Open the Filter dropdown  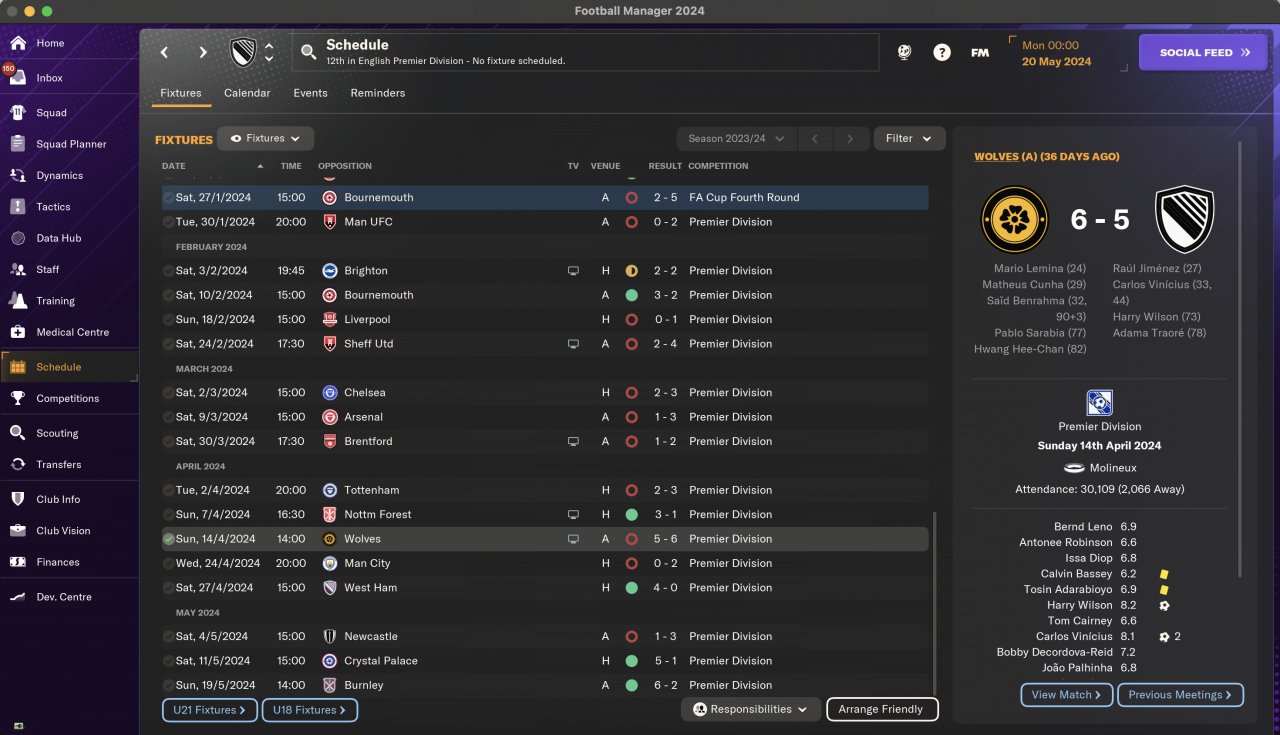coord(909,139)
